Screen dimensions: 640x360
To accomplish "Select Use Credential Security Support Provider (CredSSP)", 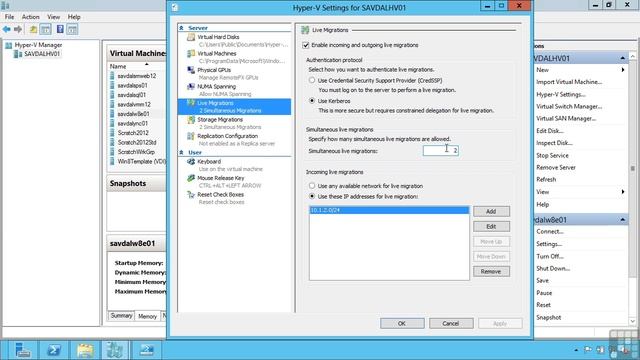I will tap(312, 80).
